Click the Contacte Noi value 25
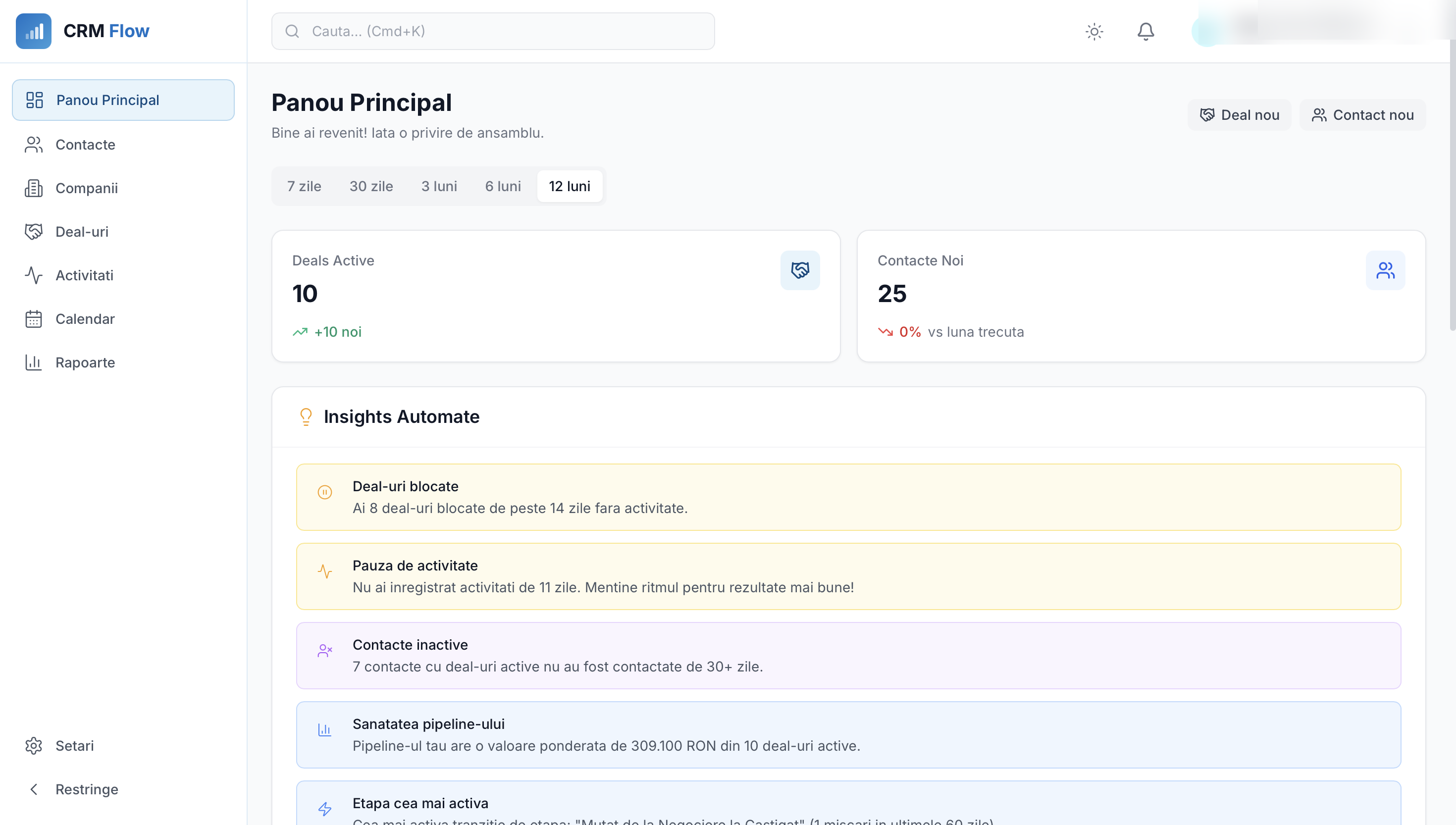Image resolution: width=1456 pixels, height=825 pixels. 892,294
